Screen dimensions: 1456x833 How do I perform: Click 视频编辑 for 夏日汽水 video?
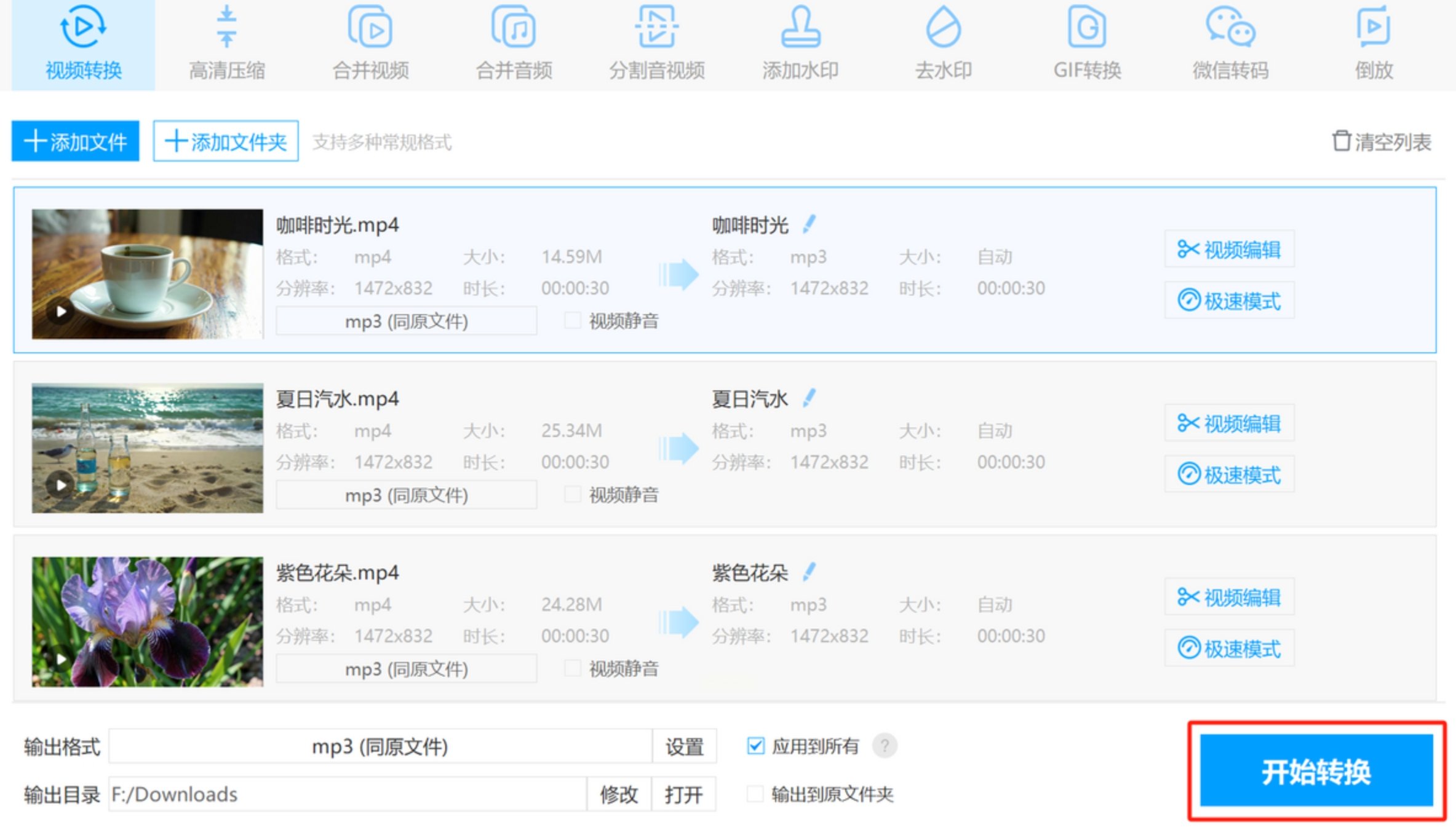coord(1229,424)
